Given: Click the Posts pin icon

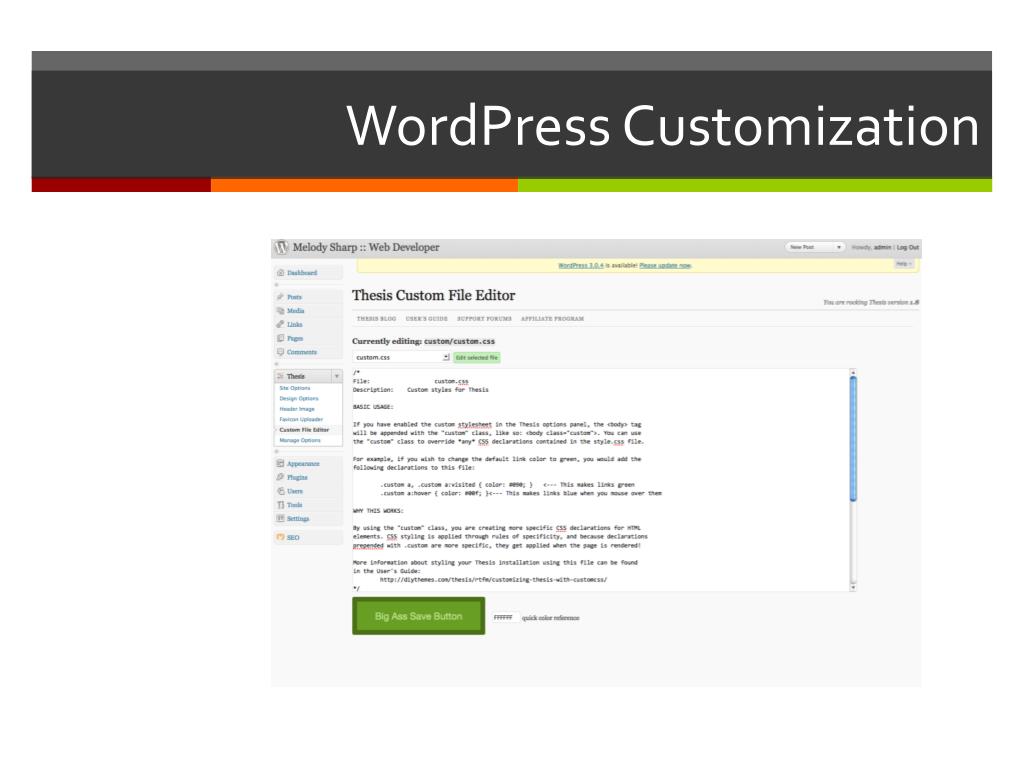Looking at the screenshot, I should (280, 297).
